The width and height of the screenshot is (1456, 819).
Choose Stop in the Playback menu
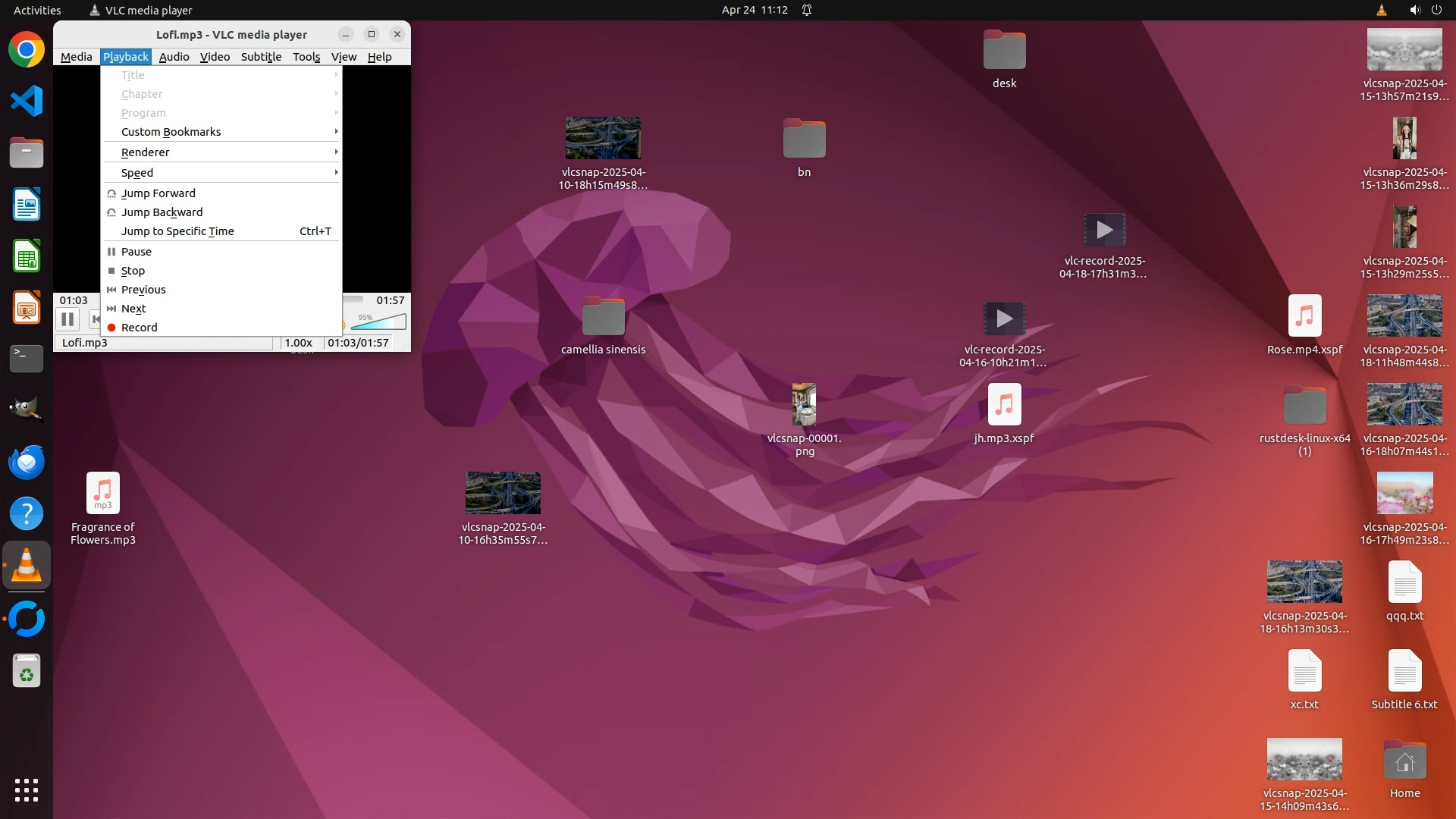coord(133,271)
